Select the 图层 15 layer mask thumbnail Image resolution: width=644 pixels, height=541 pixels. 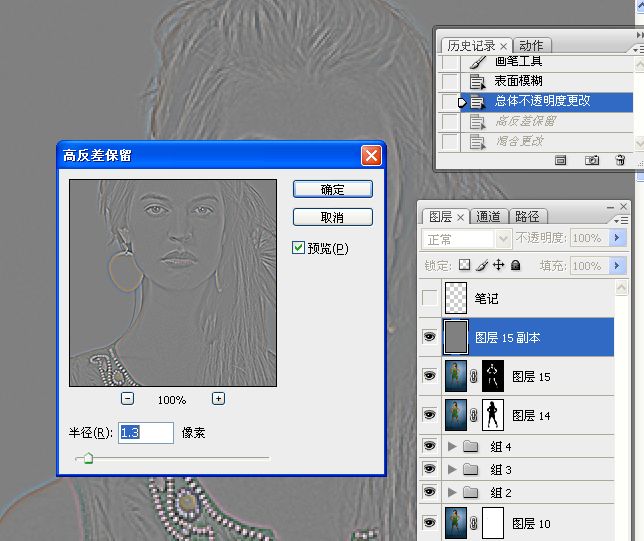tap(492, 376)
